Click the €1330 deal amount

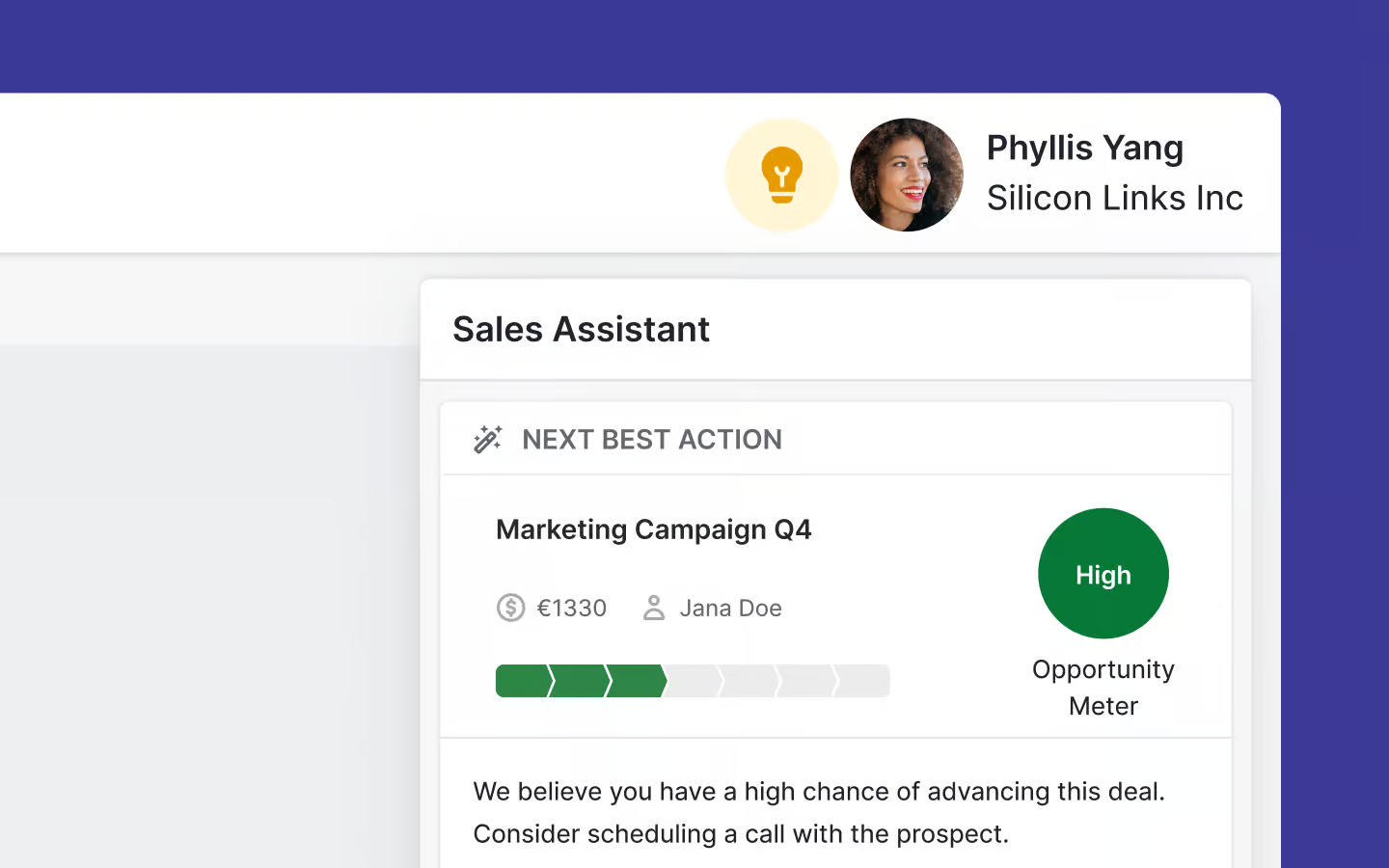(x=571, y=609)
